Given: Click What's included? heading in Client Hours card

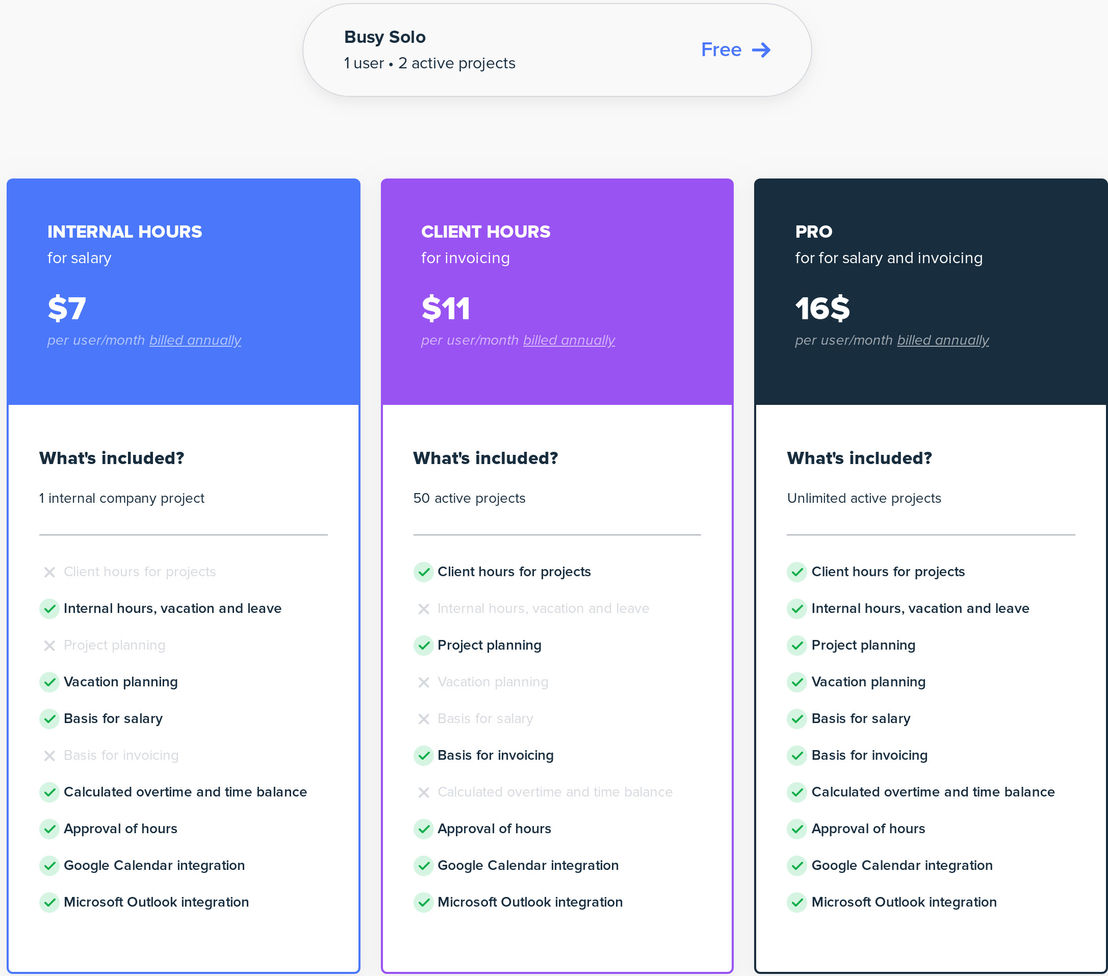Looking at the screenshot, I should [485, 458].
